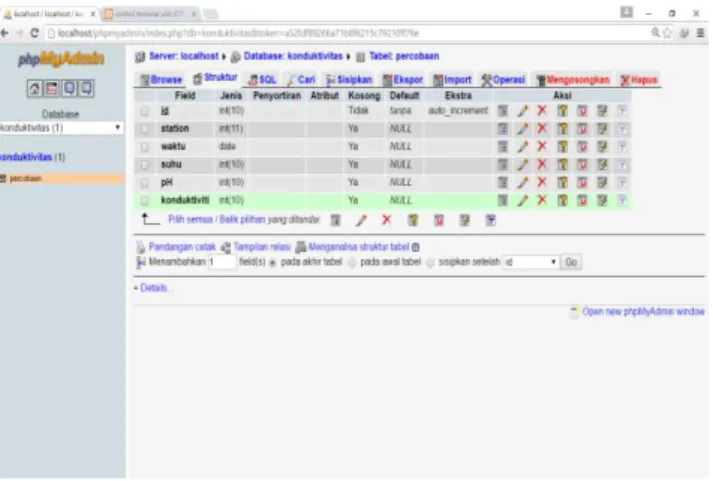713x481 pixels.
Task: Reload the page with browser refresh button
Action: coord(35,33)
